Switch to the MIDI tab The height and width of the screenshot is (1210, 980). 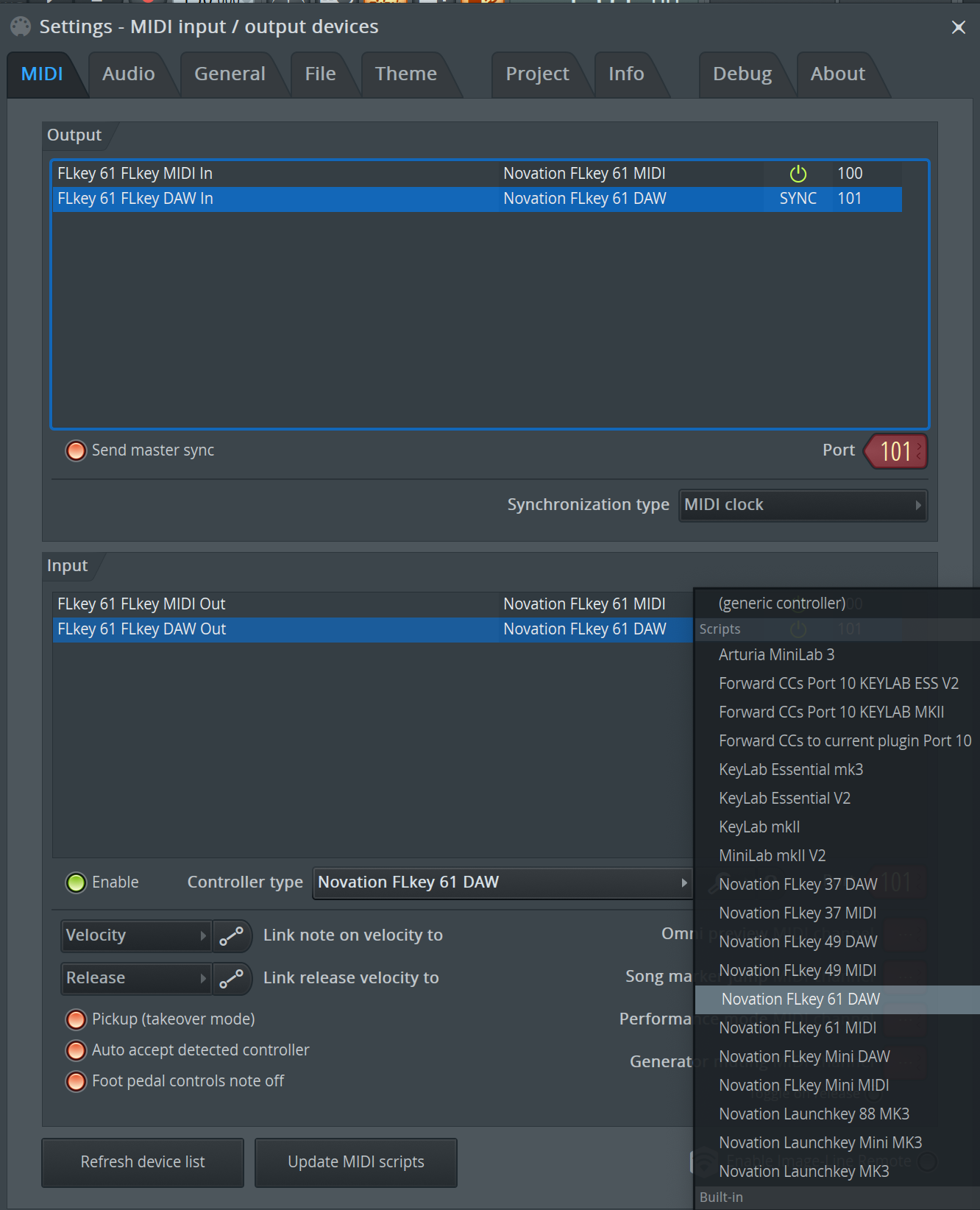[42, 74]
